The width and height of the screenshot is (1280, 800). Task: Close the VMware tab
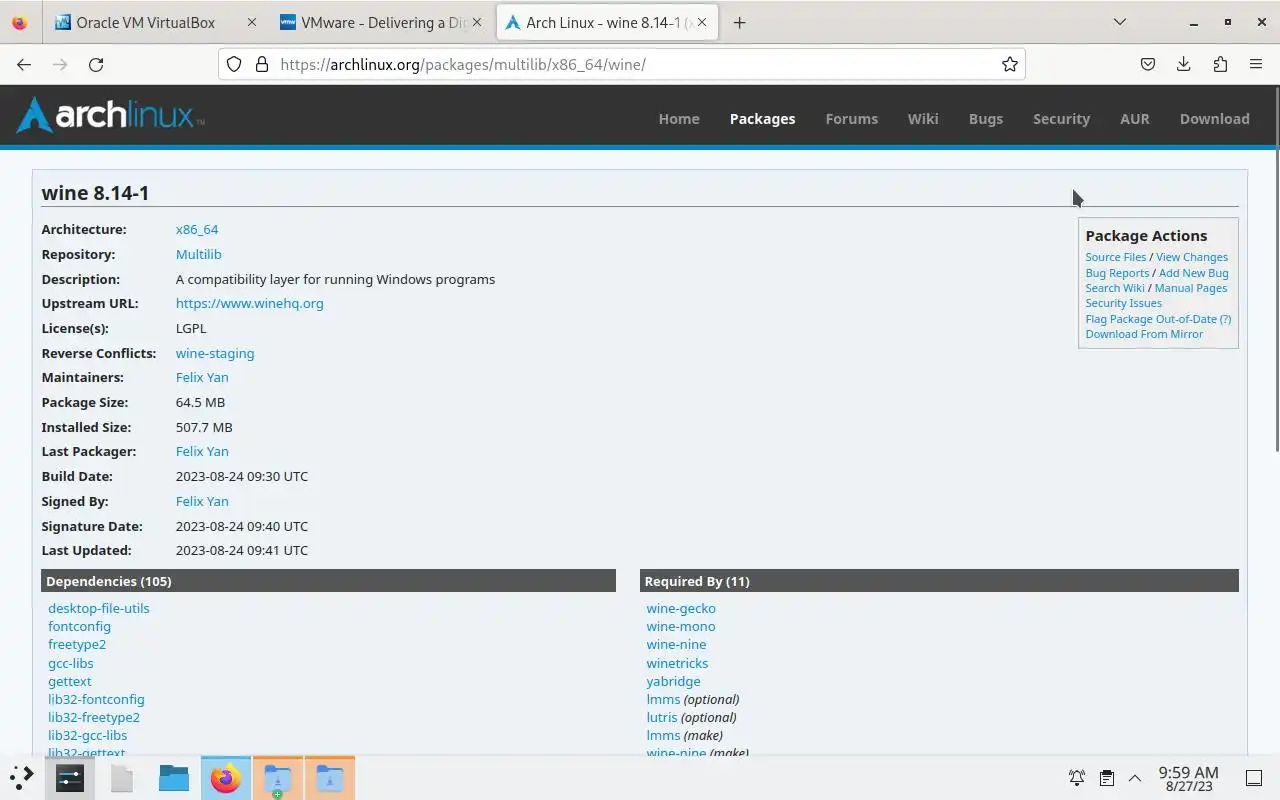476,22
